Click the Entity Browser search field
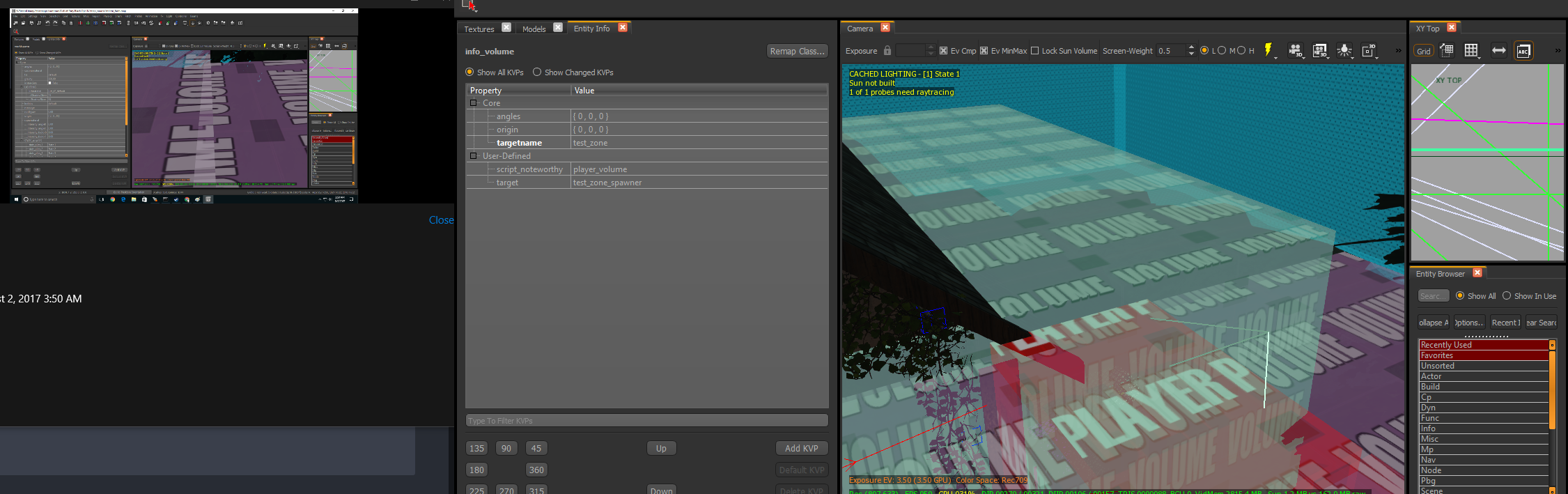The width and height of the screenshot is (1568, 494). (1434, 295)
